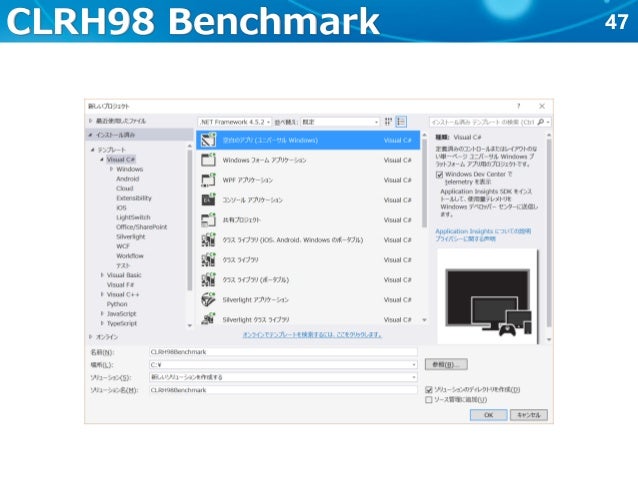Click the portable iOS Android class library icon
This screenshot has width=638, height=479.
(x=208, y=240)
